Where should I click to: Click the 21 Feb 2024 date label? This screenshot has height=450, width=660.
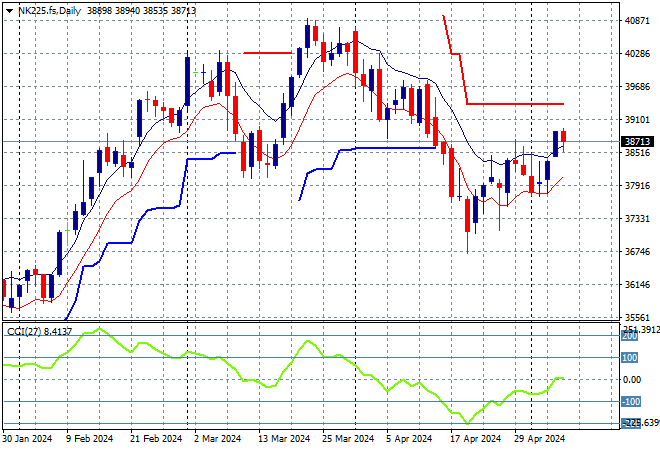(156, 439)
